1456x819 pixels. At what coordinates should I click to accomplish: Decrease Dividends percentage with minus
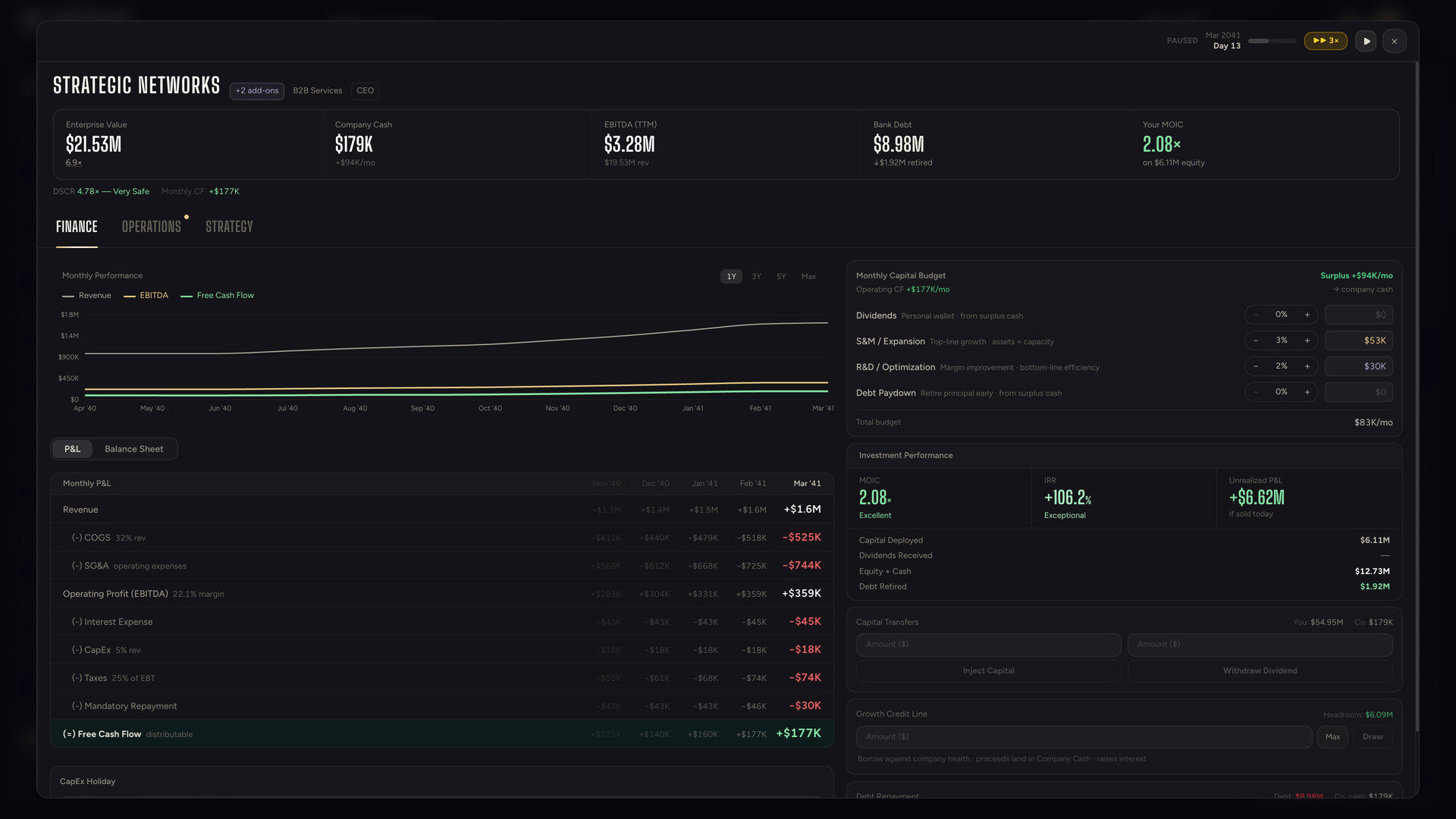pyautogui.click(x=1256, y=315)
